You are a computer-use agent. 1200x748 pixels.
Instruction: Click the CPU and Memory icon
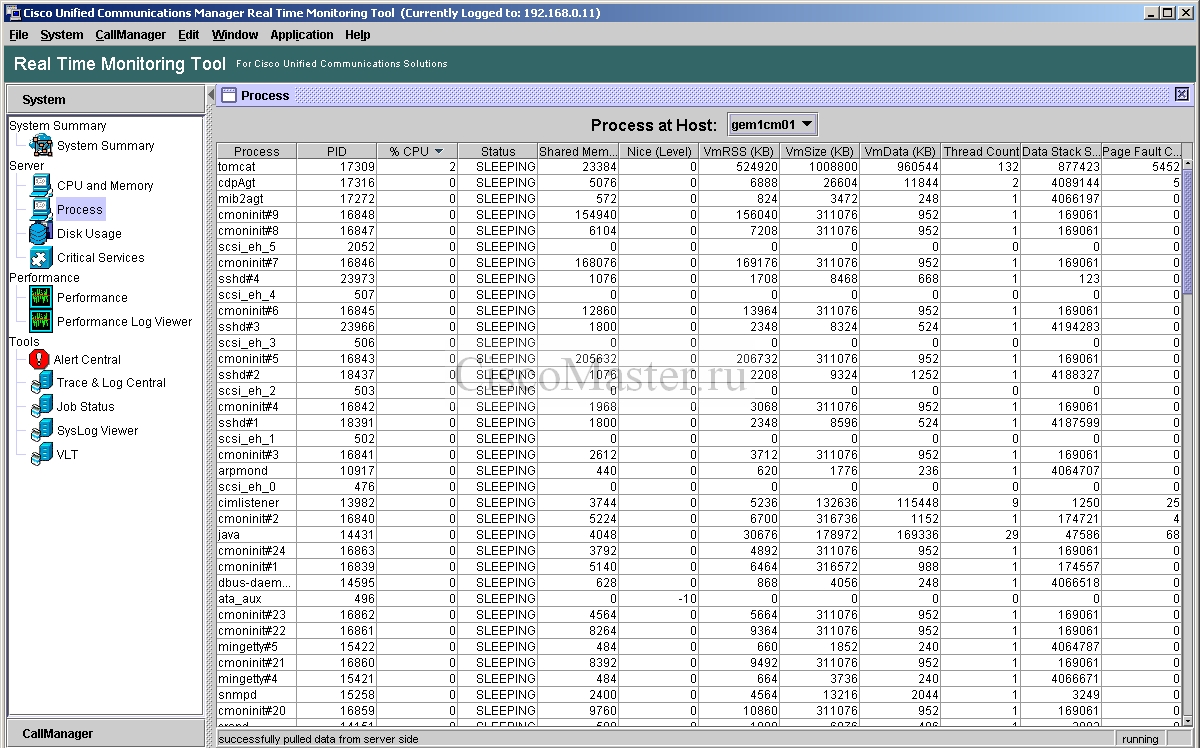[41, 185]
